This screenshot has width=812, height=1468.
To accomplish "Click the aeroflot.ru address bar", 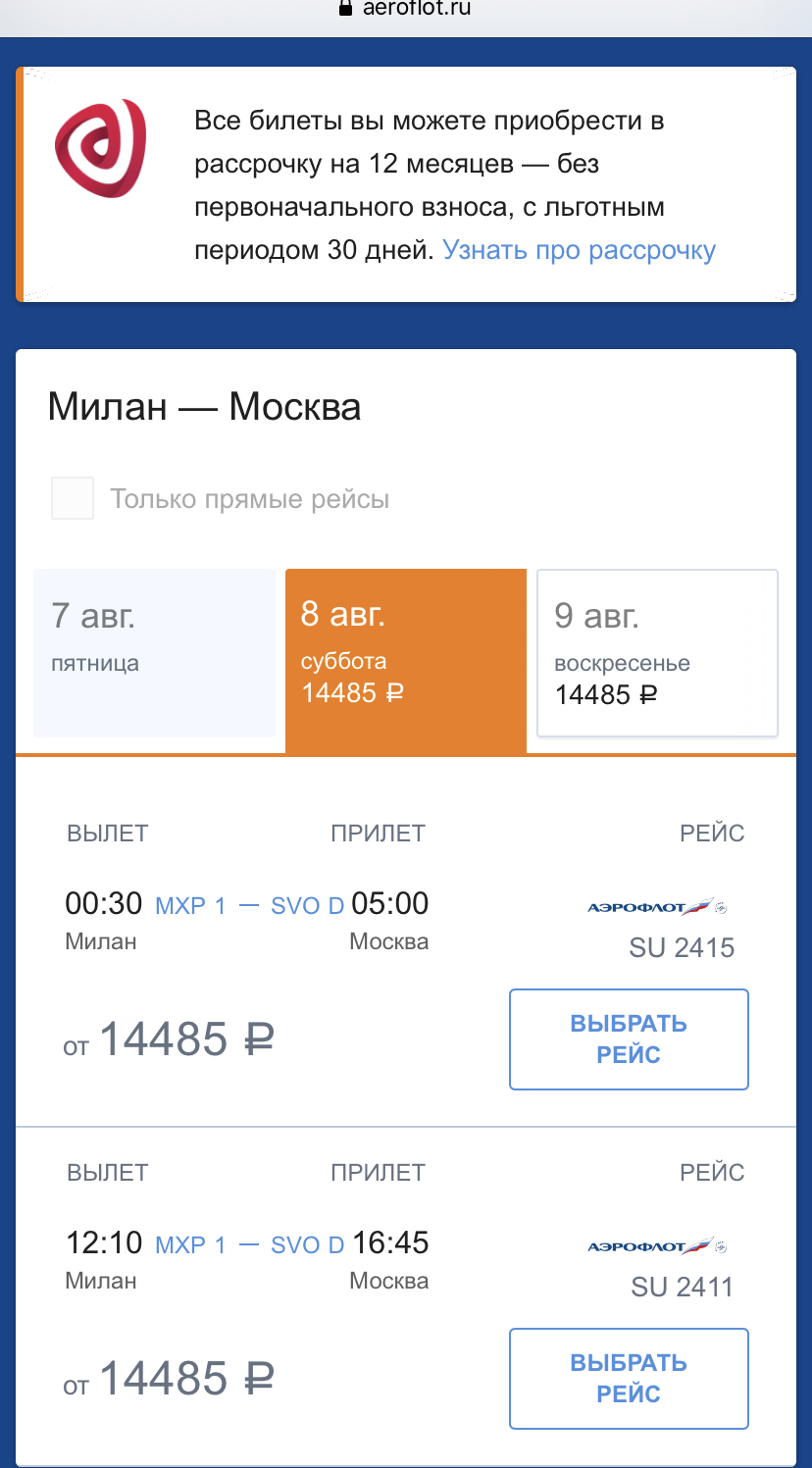I will (x=416, y=9).
